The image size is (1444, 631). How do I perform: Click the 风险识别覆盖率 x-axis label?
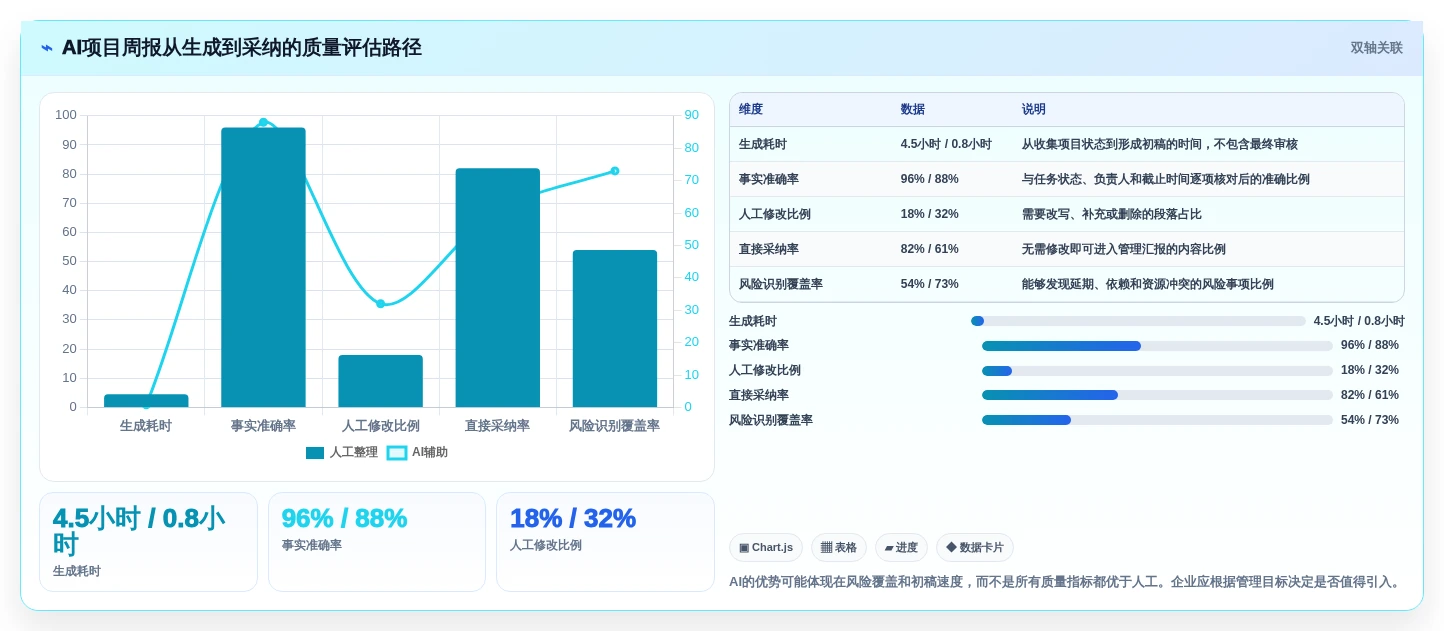tap(615, 426)
